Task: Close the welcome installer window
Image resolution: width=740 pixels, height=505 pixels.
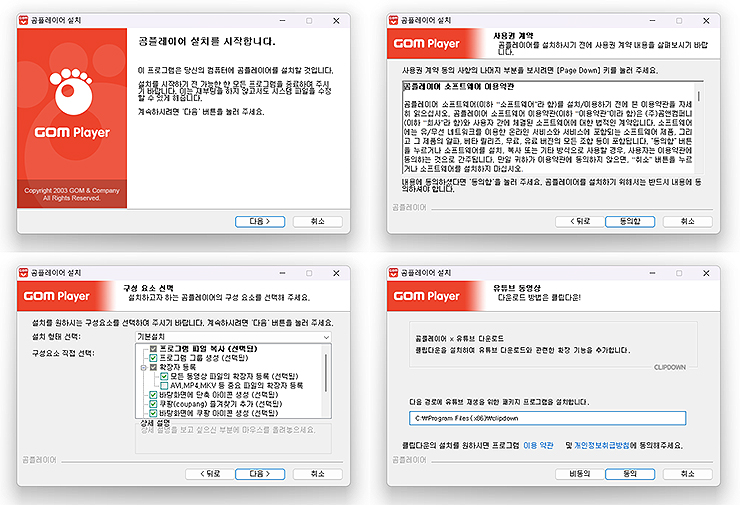Action: point(336,21)
